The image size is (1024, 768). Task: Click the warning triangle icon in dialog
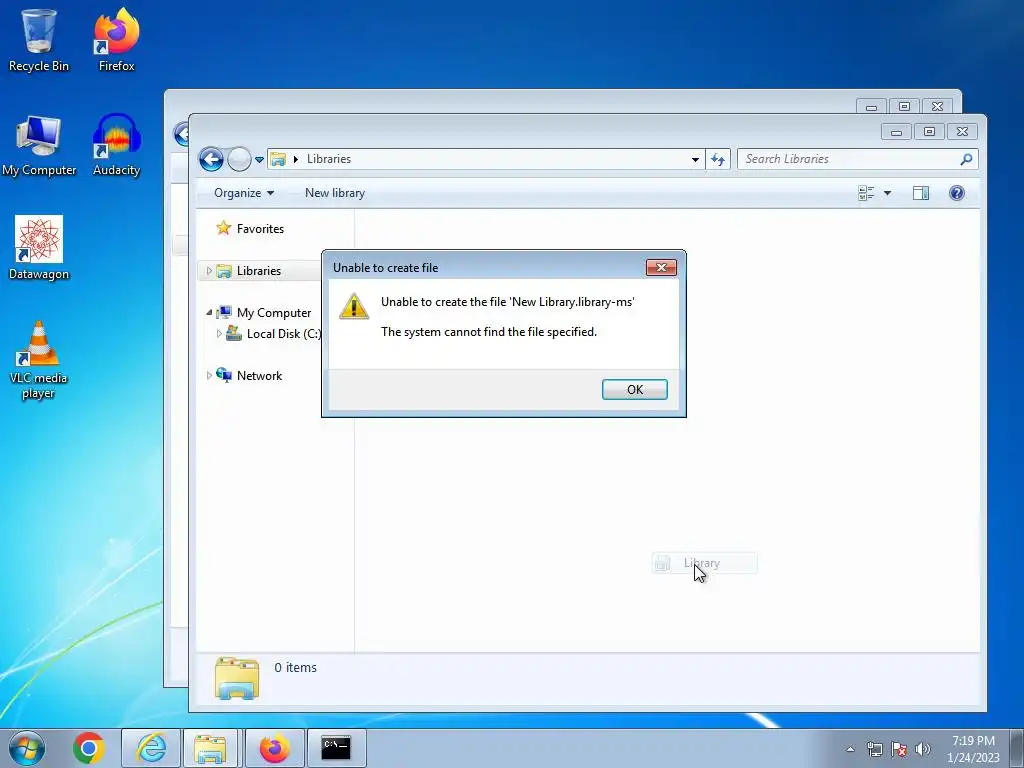click(353, 306)
